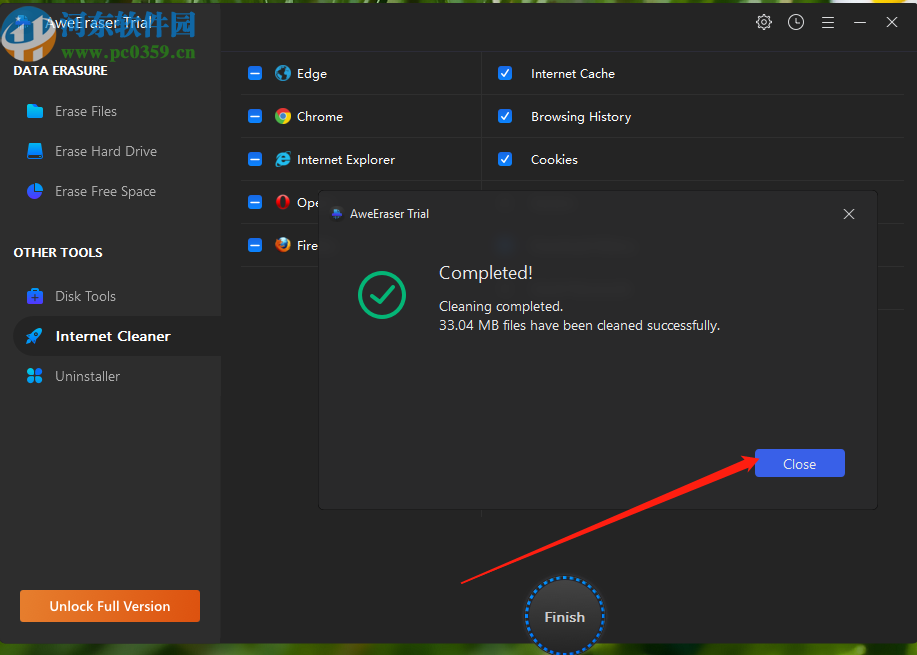Toggle the Chrome browser checkbox
The height and width of the screenshot is (655, 917).
tap(255, 117)
